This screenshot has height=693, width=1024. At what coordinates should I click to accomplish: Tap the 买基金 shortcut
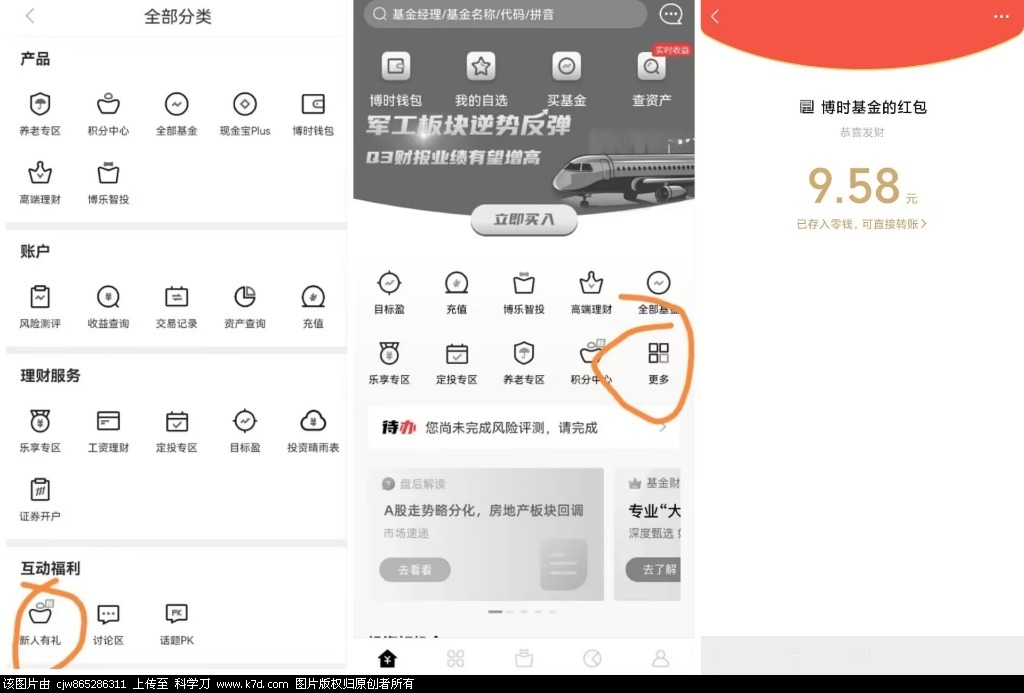tap(566, 79)
